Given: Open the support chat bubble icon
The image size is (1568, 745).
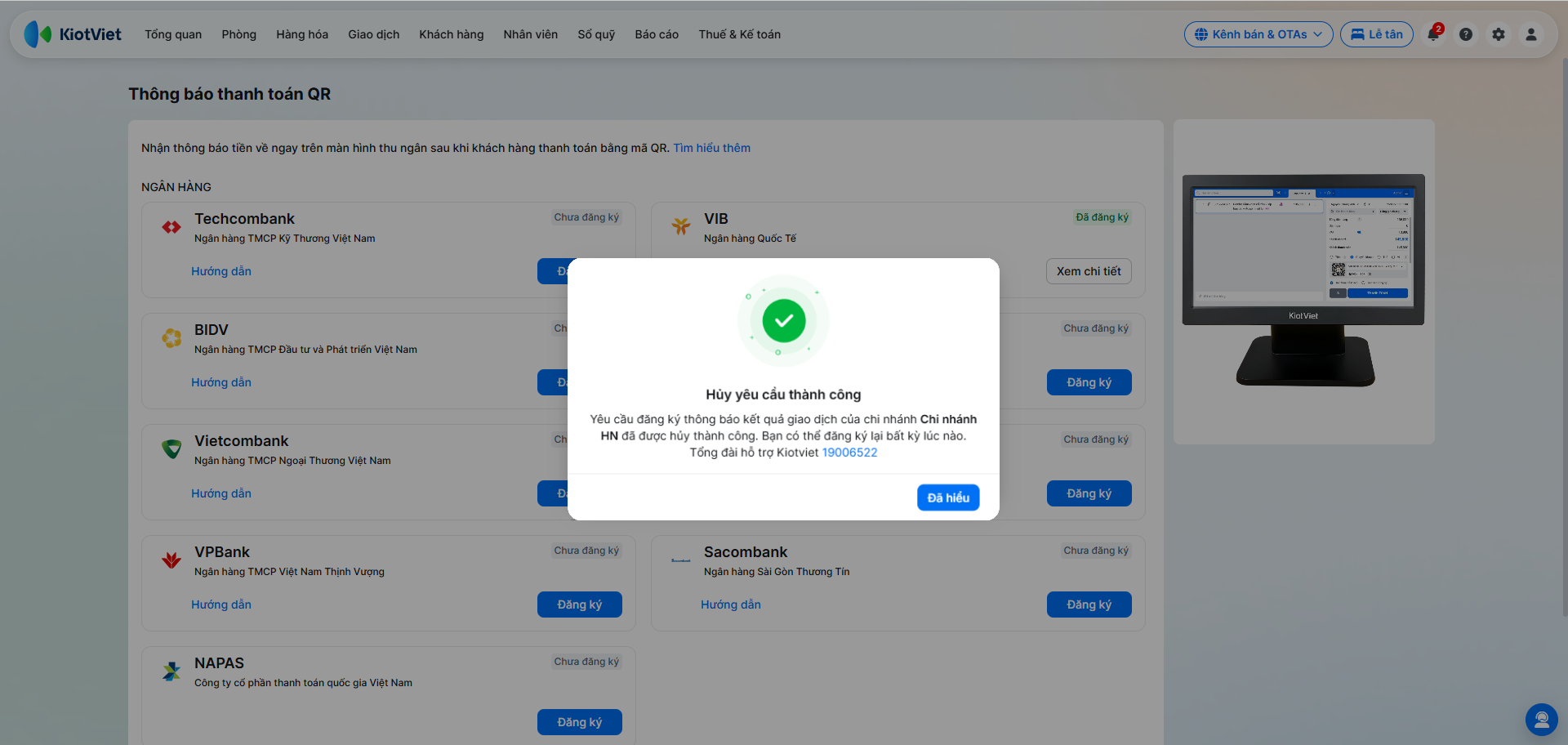Looking at the screenshot, I should pyautogui.click(x=1542, y=720).
